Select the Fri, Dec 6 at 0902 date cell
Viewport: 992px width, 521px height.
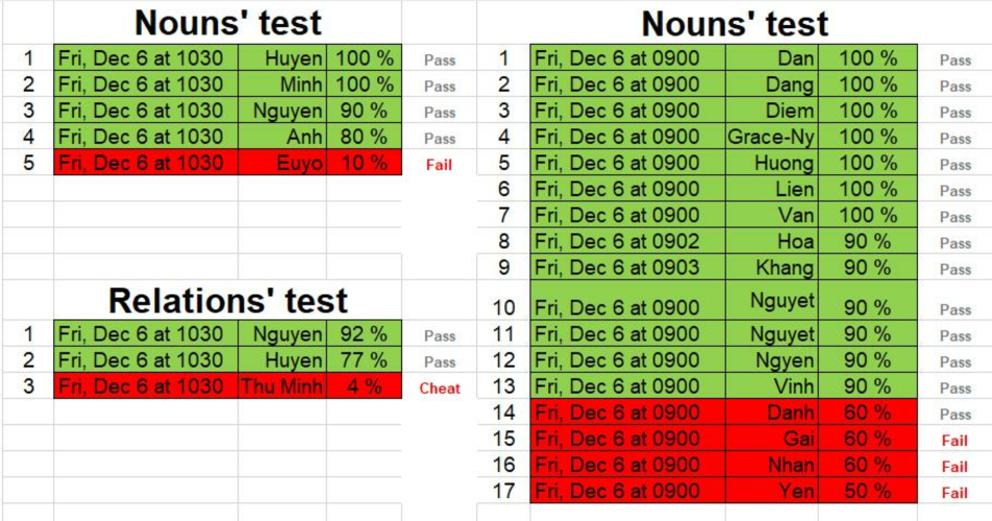(x=628, y=241)
